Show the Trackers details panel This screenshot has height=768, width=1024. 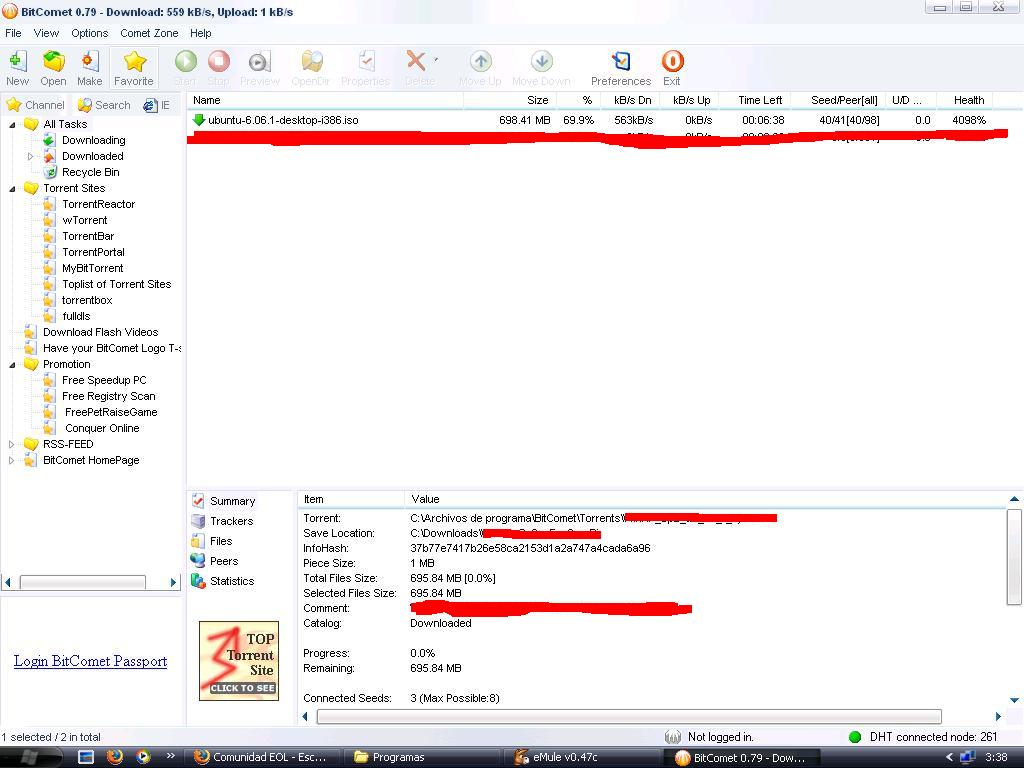(222, 521)
